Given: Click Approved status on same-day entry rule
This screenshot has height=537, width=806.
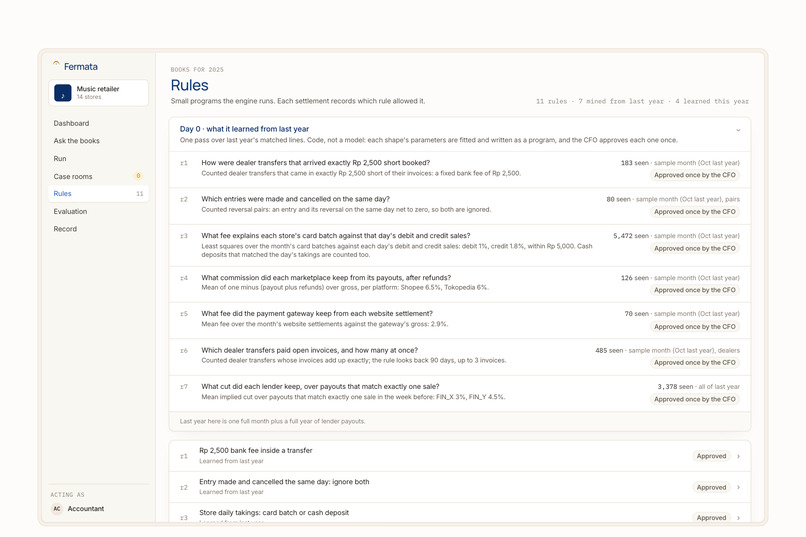Looking at the screenshot, I should [x=711, y=487].
